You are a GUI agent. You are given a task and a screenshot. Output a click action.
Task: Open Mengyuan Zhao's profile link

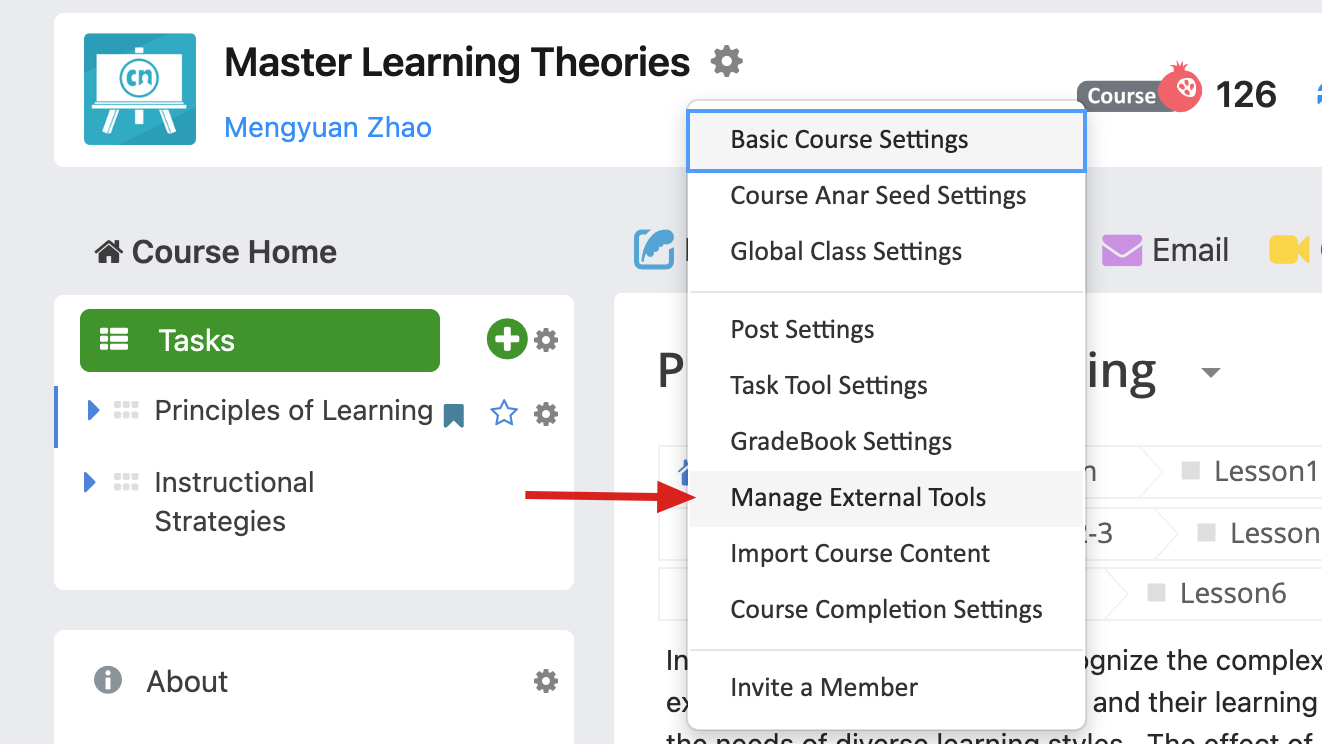click(x=328, y=128)
